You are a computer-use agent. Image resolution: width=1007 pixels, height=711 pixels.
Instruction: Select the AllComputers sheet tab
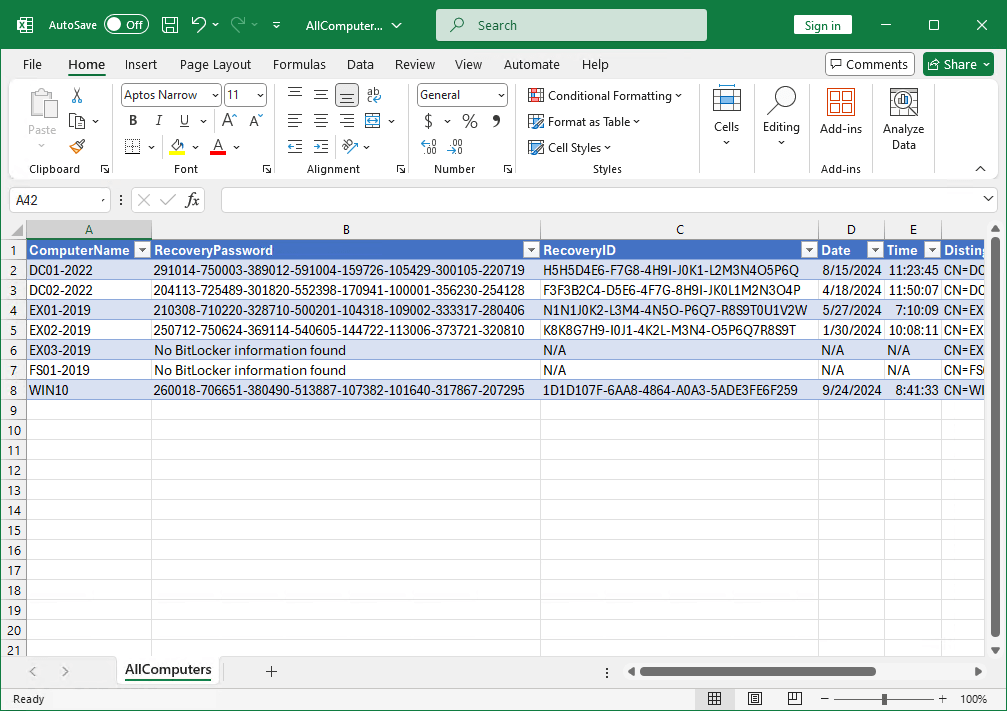[x=167, y=670]
